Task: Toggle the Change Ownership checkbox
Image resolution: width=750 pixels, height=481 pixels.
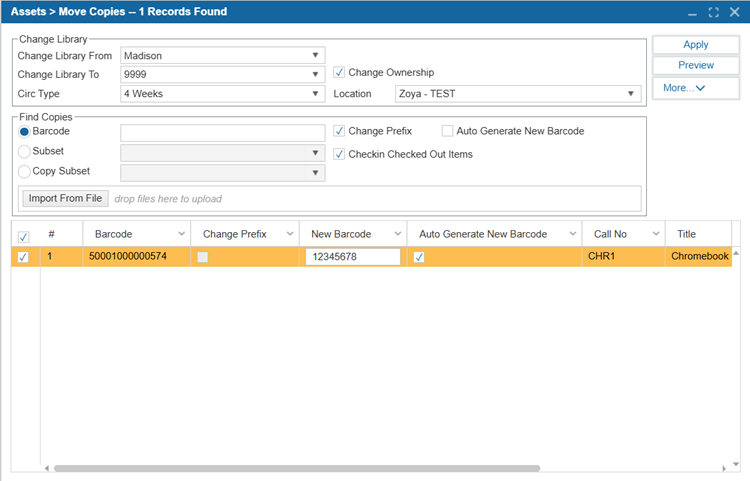Action: pos(339,73)
